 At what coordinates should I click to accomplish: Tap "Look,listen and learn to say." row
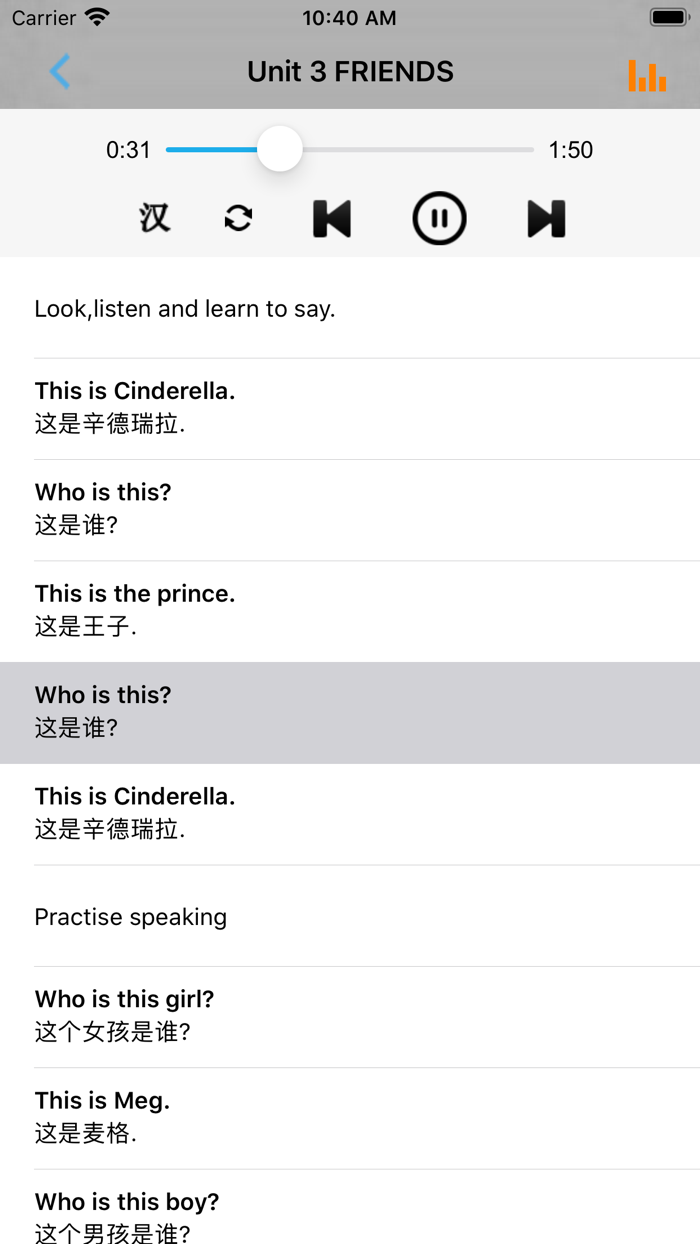[x=350, y=308]
